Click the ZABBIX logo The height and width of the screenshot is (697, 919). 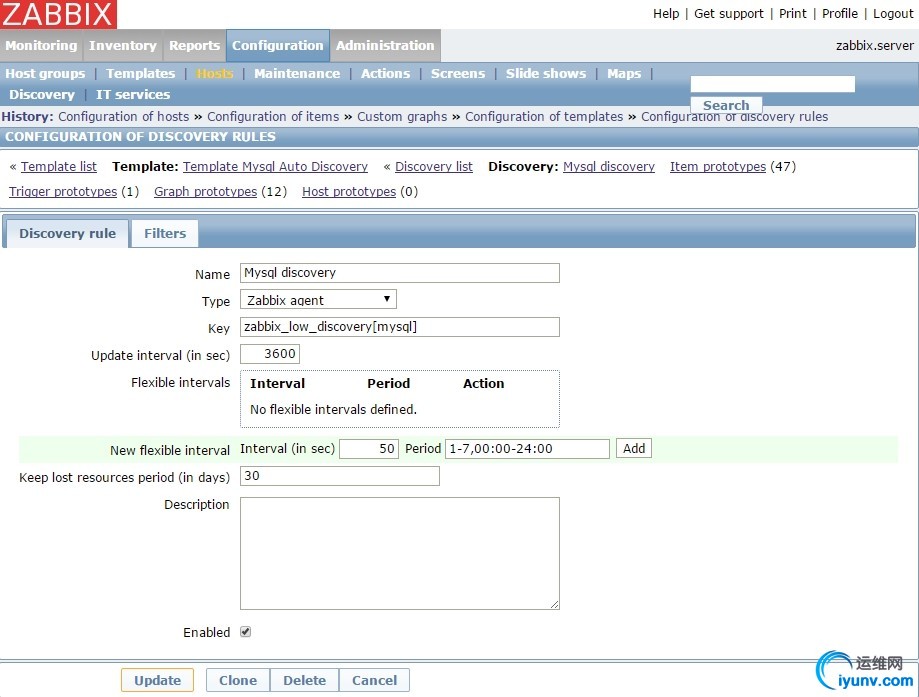(x=58, y=14)
